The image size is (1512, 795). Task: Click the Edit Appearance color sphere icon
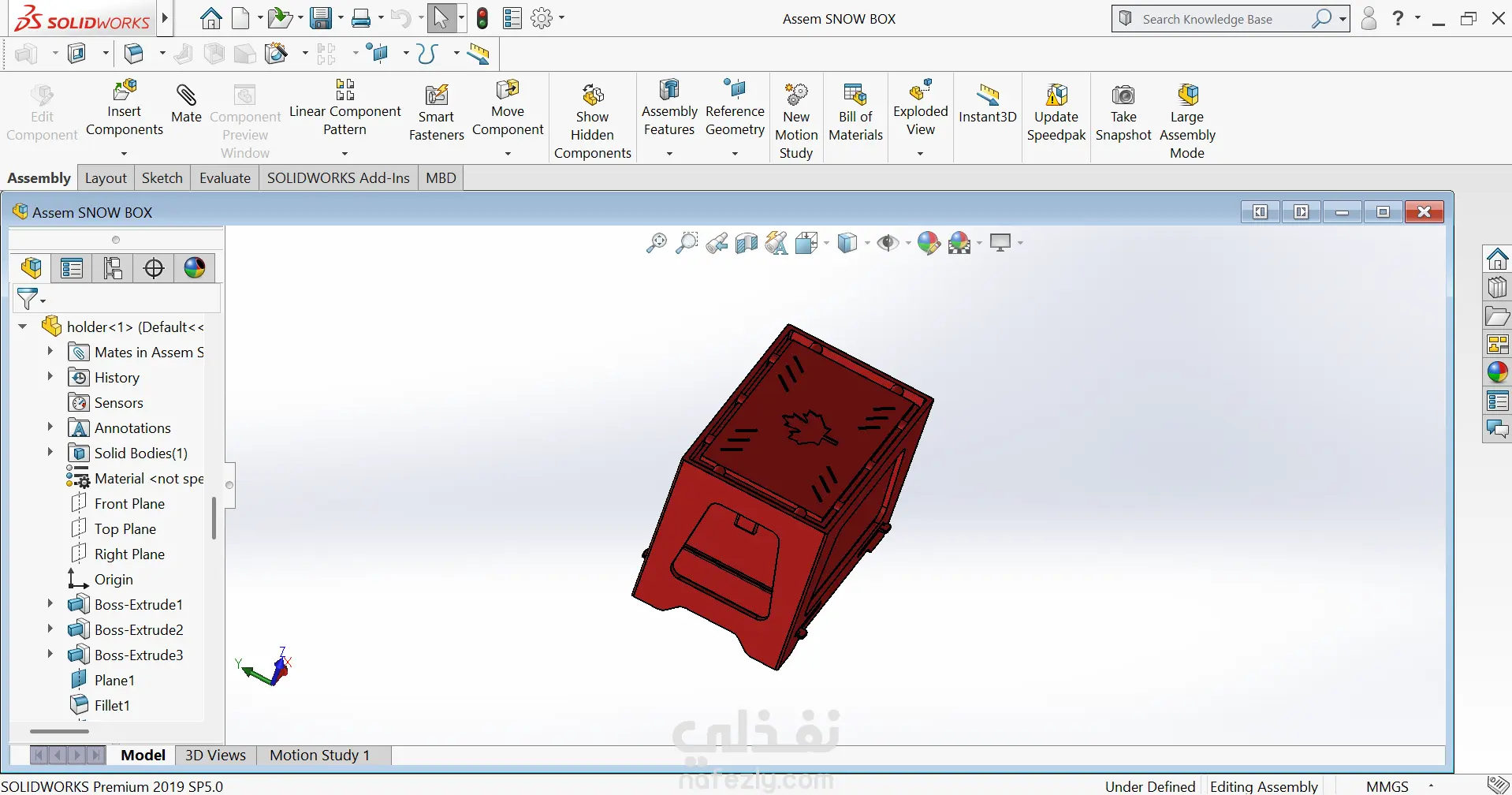929,243
